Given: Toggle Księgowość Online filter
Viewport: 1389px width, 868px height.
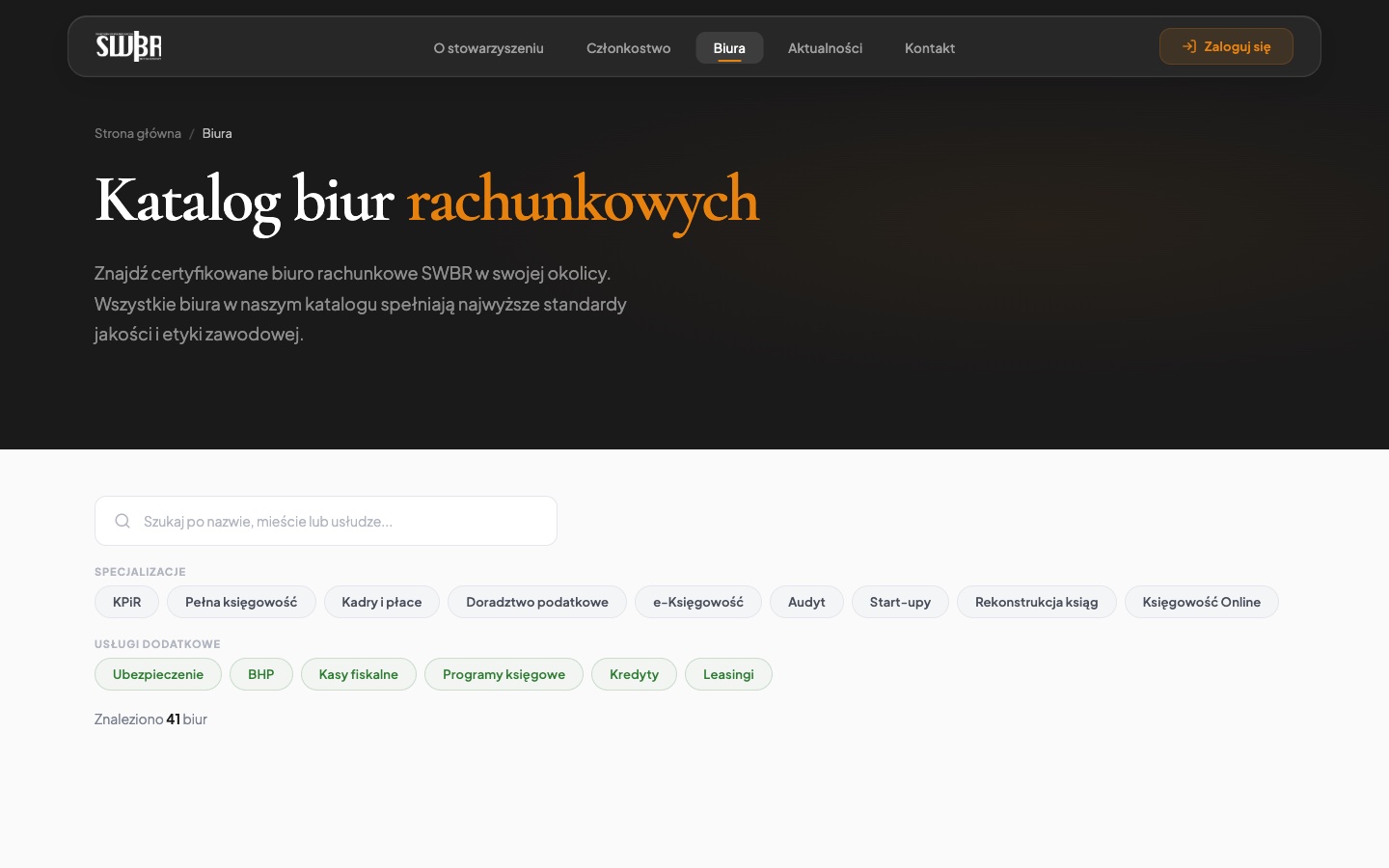Looking at the screenshot, I should [1202, 602].
